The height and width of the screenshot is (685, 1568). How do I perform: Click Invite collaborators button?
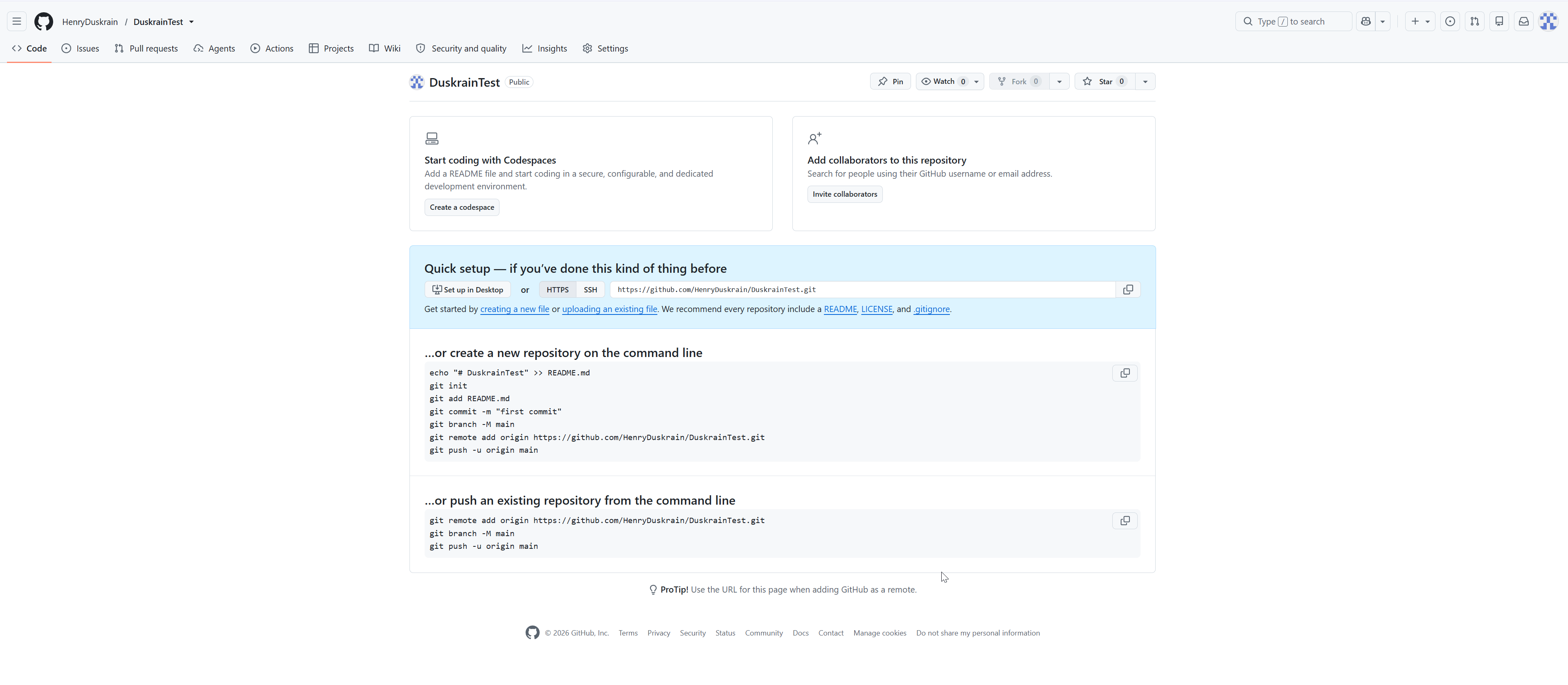tap(845, 194)
